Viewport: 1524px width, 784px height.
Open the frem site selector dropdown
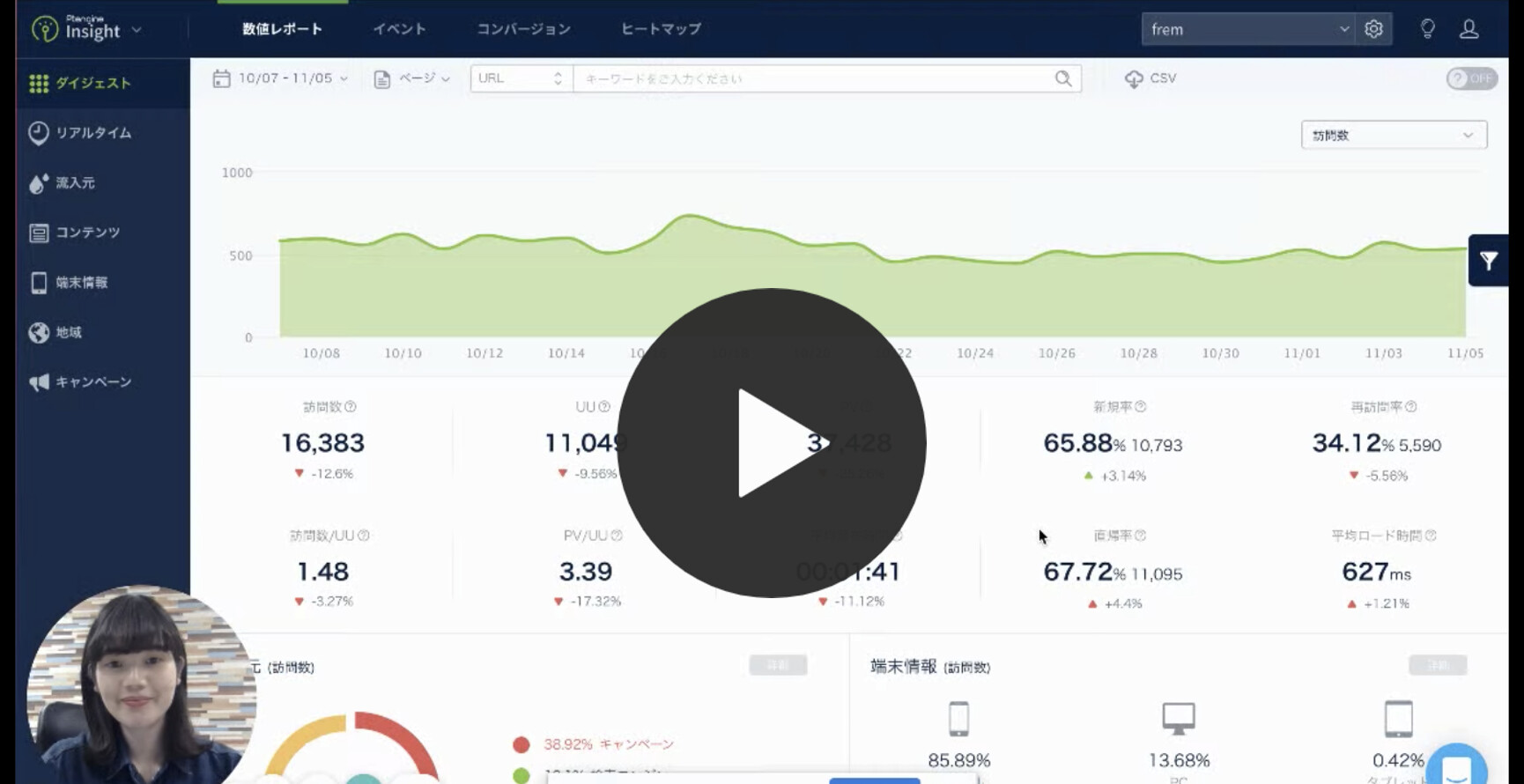click(x=1248, y=29)
